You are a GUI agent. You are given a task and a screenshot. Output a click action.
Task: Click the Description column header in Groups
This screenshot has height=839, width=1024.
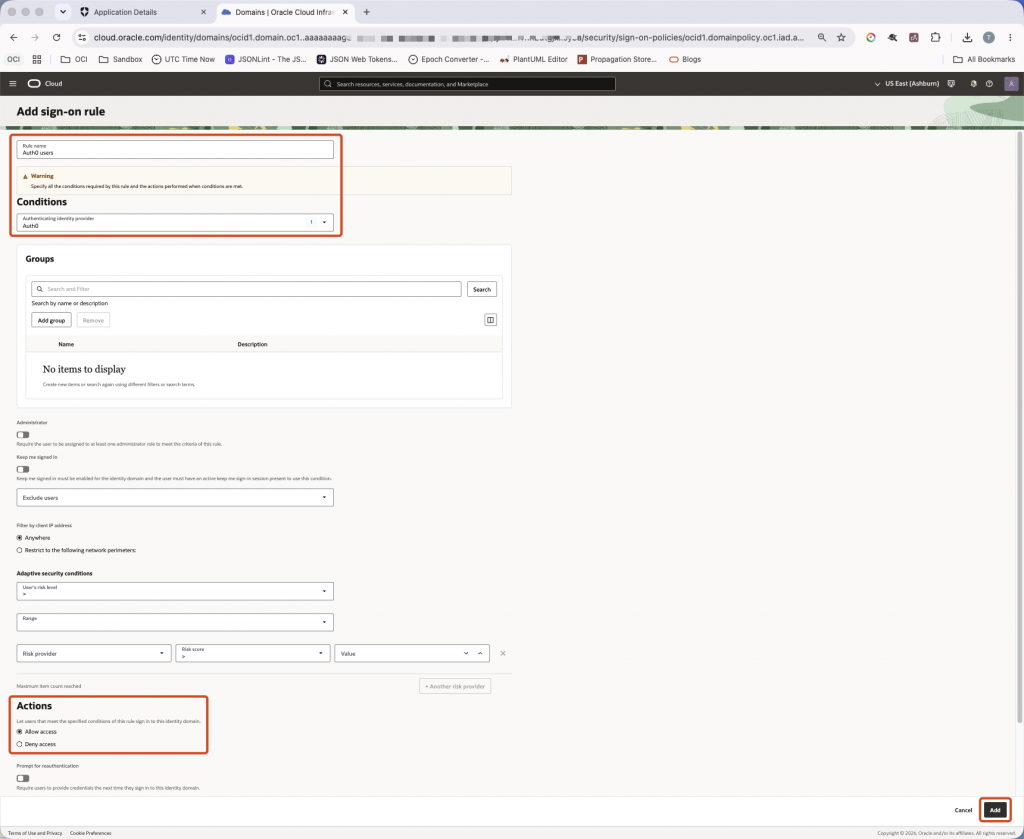click(x=252, y=344)
